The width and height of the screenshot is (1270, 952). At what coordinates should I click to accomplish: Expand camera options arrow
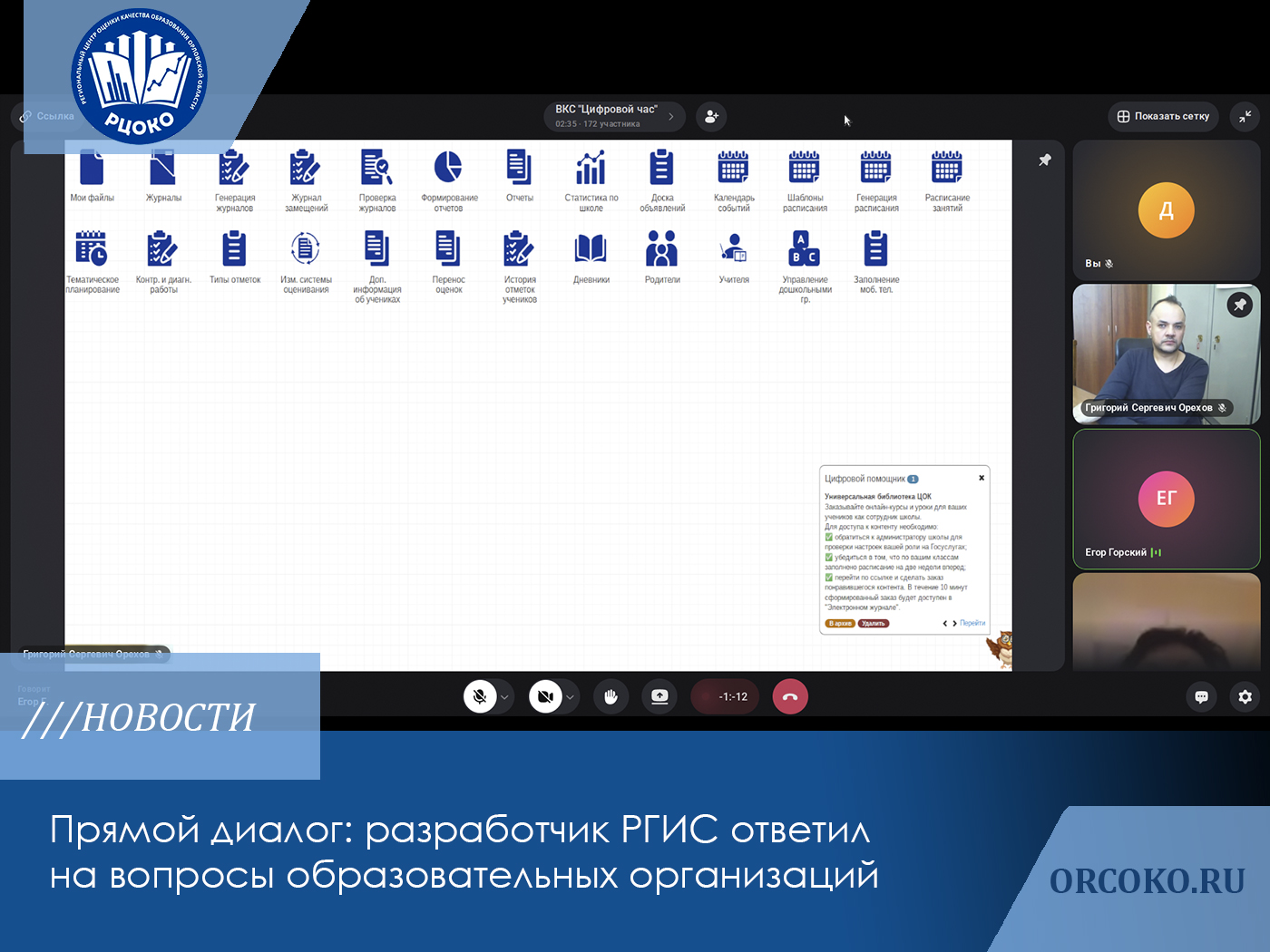click(x=570, y=697)
